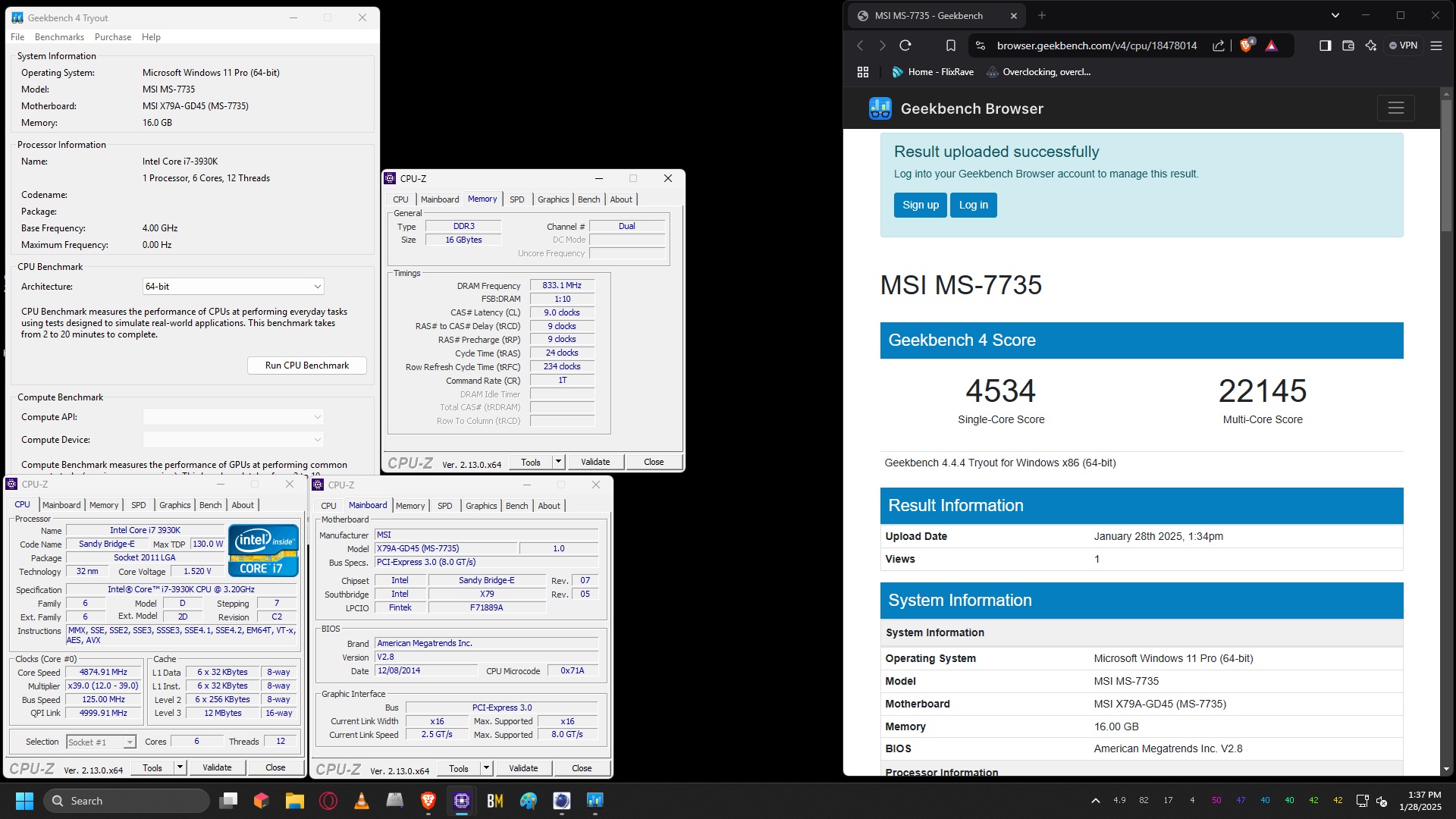This screenshot has height=819, width=1456.
Task: Bookmark the current Geekbench page
Action: pos(950,45)
